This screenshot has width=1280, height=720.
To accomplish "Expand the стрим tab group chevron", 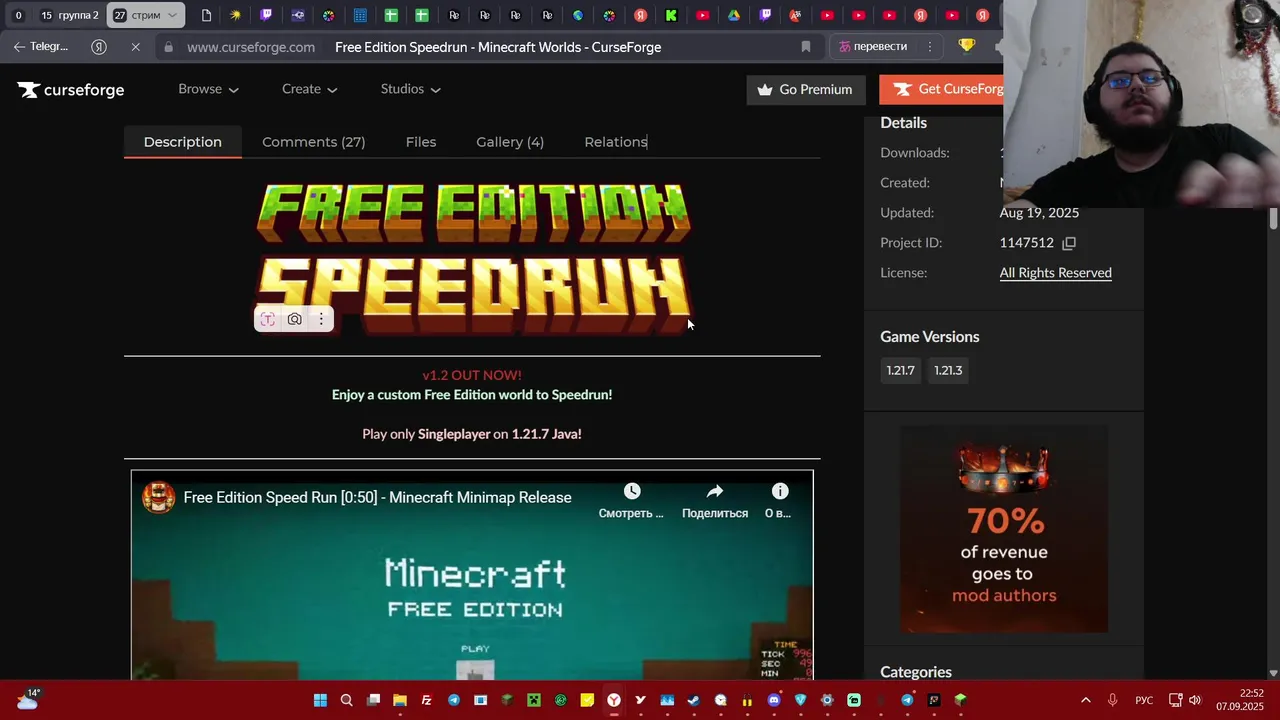I will [172, 15].
